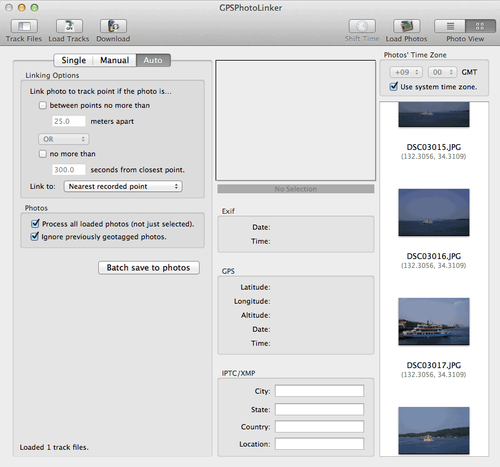This screenshot has width=500, height=467.
Task: Select the DSC03016.JPG photo thumbnail
Action: tap(434, 212)
